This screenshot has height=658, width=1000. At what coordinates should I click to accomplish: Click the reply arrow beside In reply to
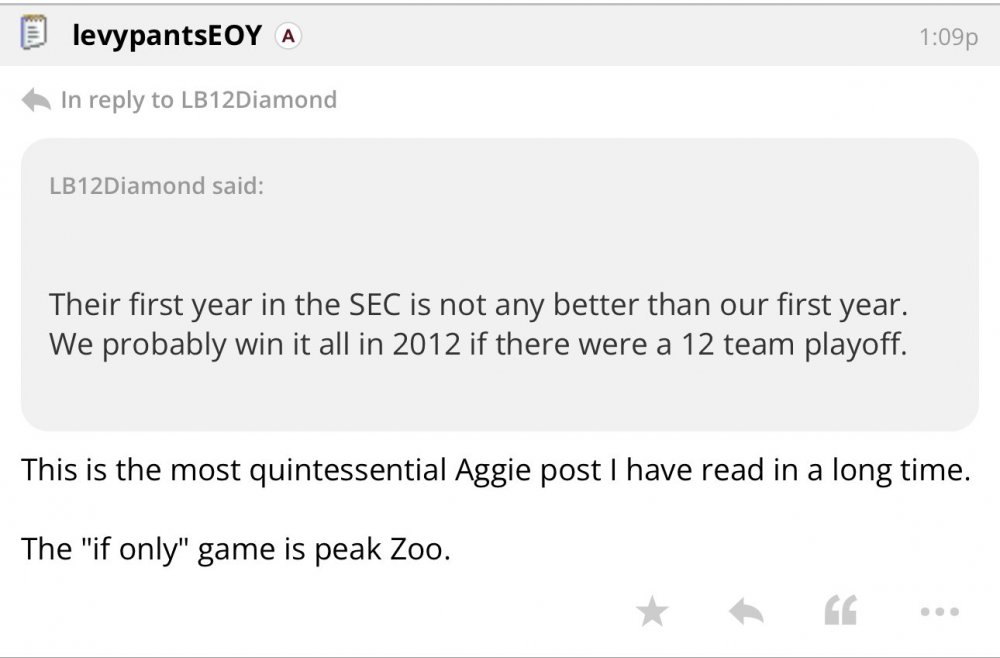pos(36,100)
